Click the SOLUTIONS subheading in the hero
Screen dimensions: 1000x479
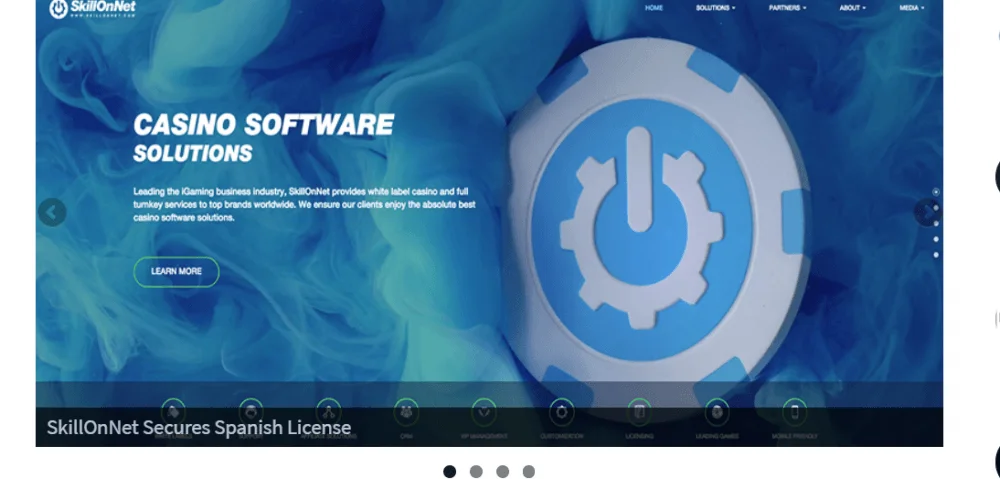[x=193, y=154]
